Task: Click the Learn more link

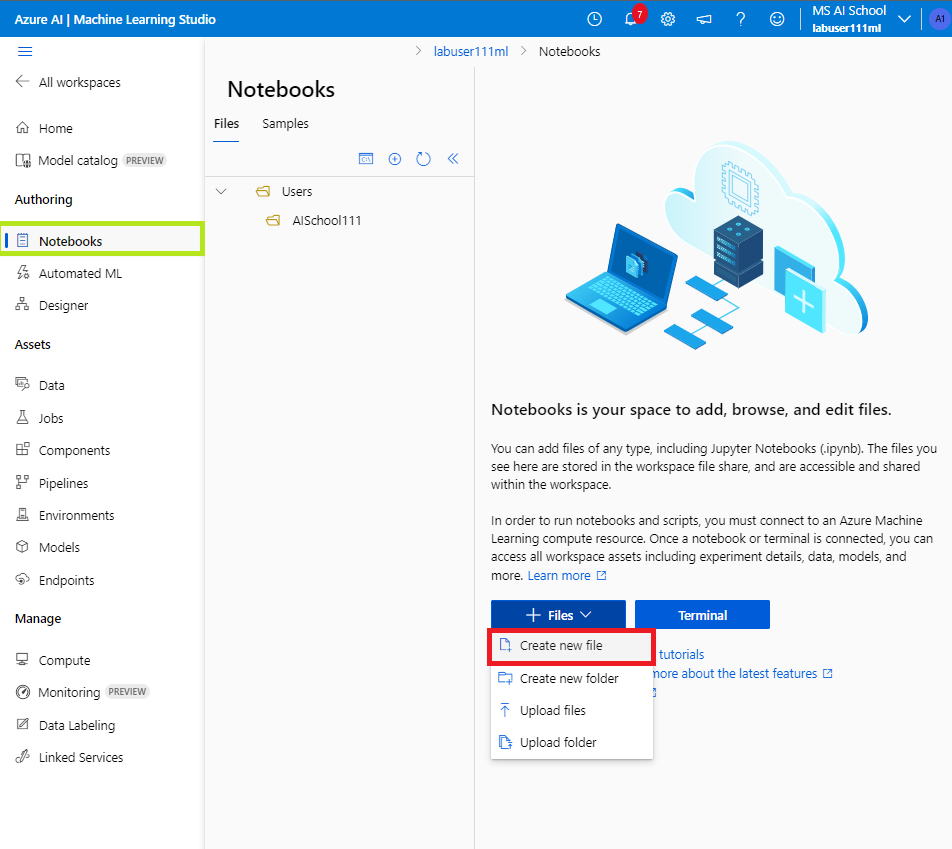Action: (566, 576)
